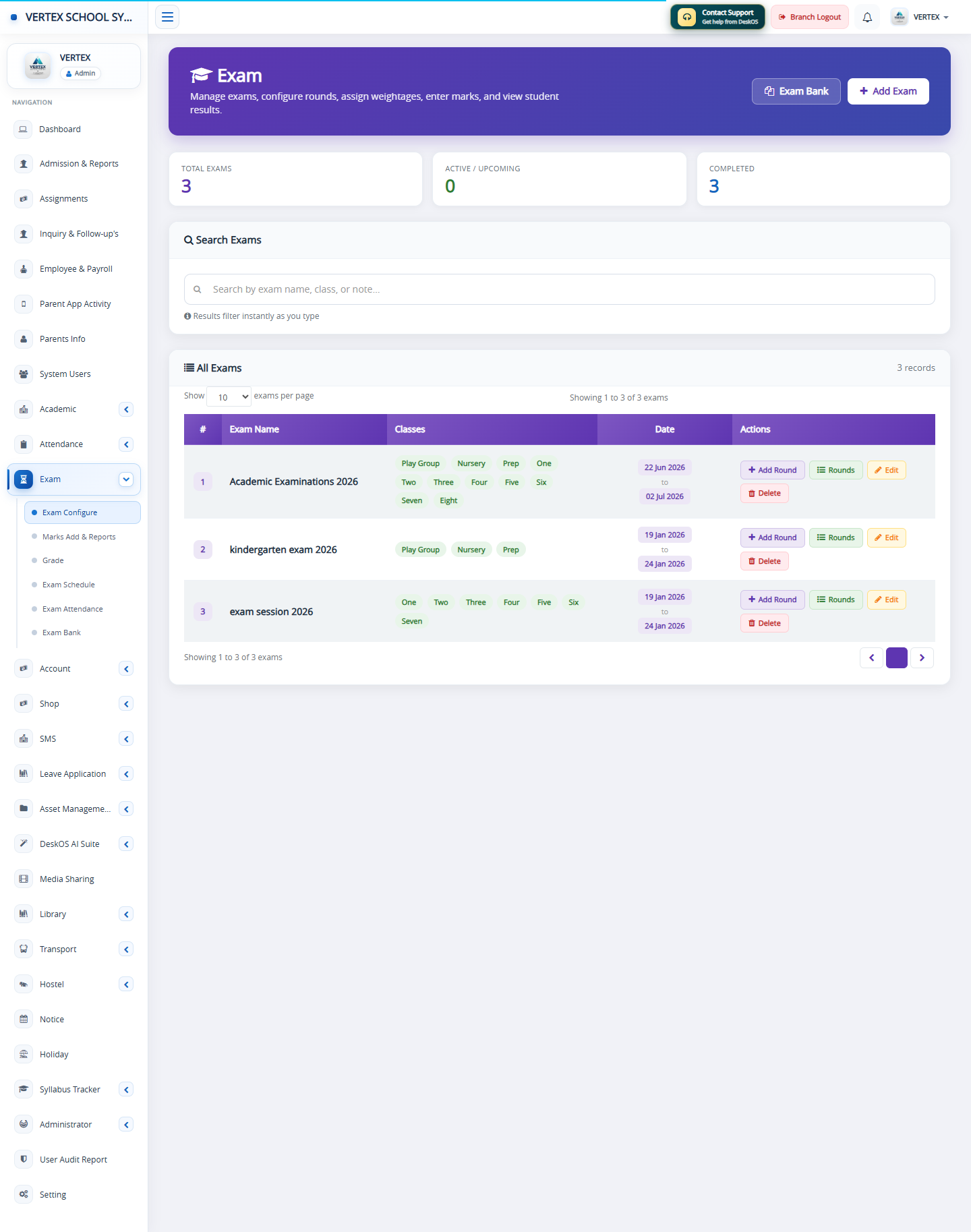Click the Setting gears icon

(24, 1195)
